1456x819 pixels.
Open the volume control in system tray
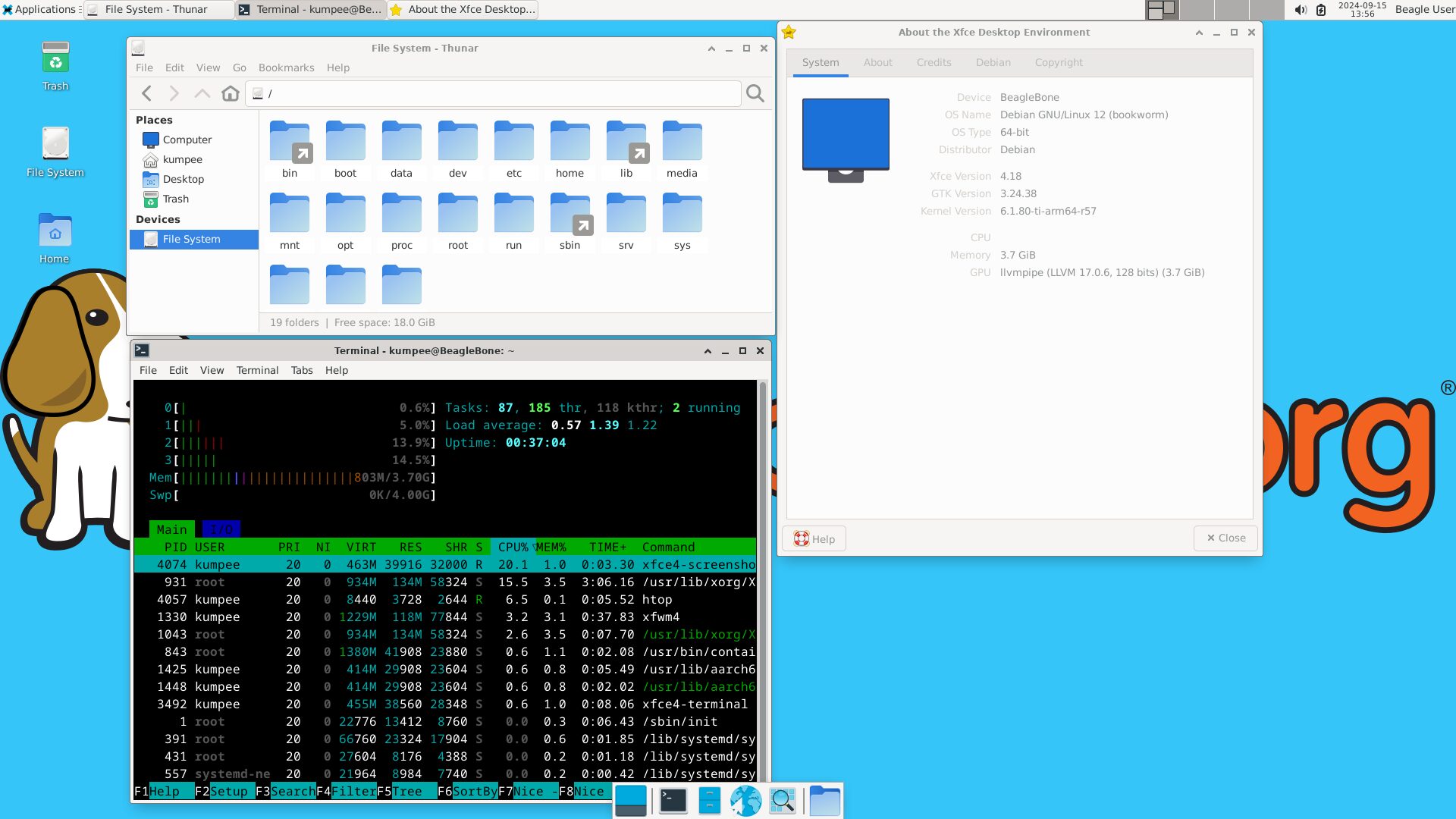(x=1301, y=10)
